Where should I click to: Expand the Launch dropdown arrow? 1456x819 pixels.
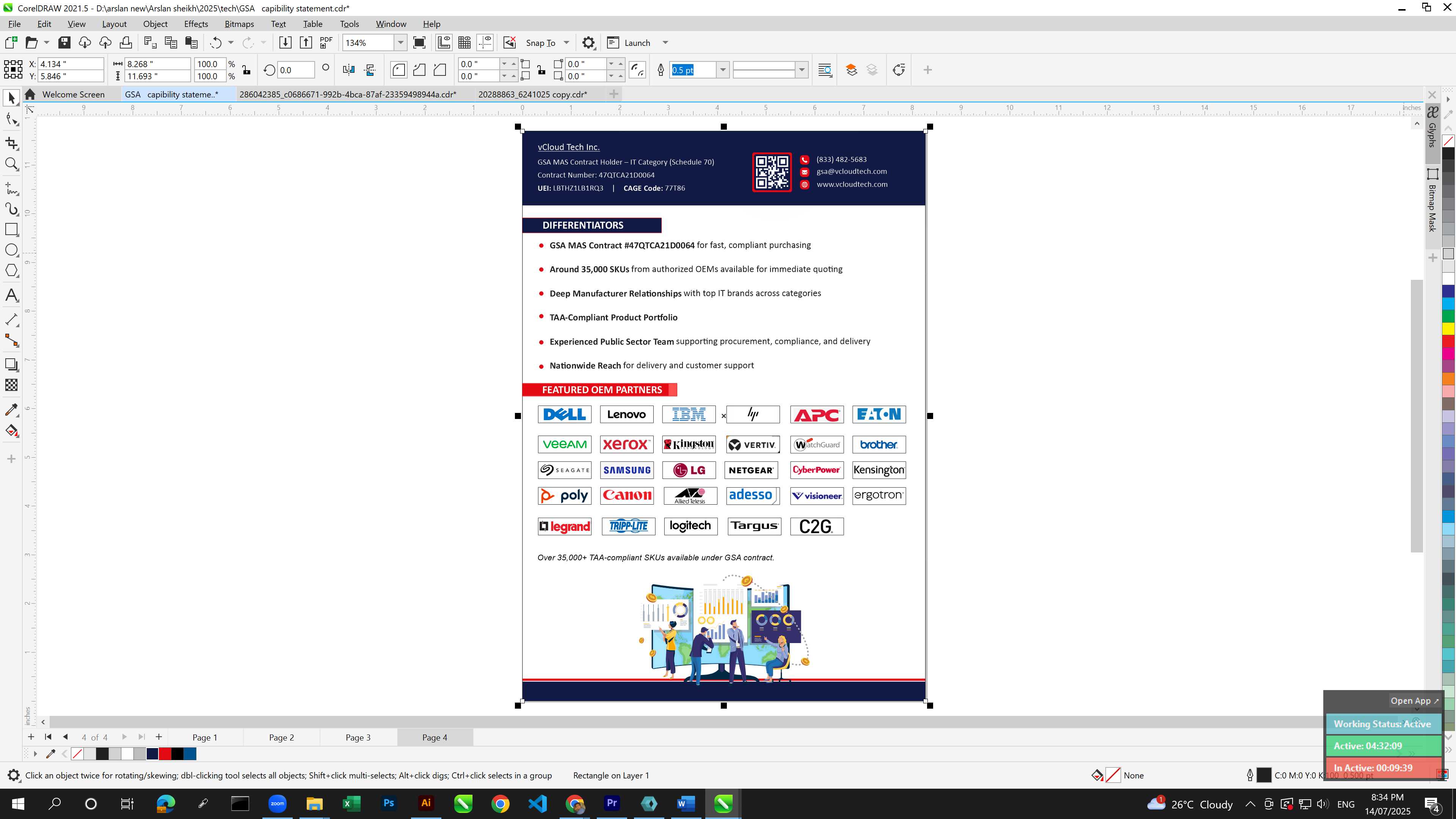point(665,43)
